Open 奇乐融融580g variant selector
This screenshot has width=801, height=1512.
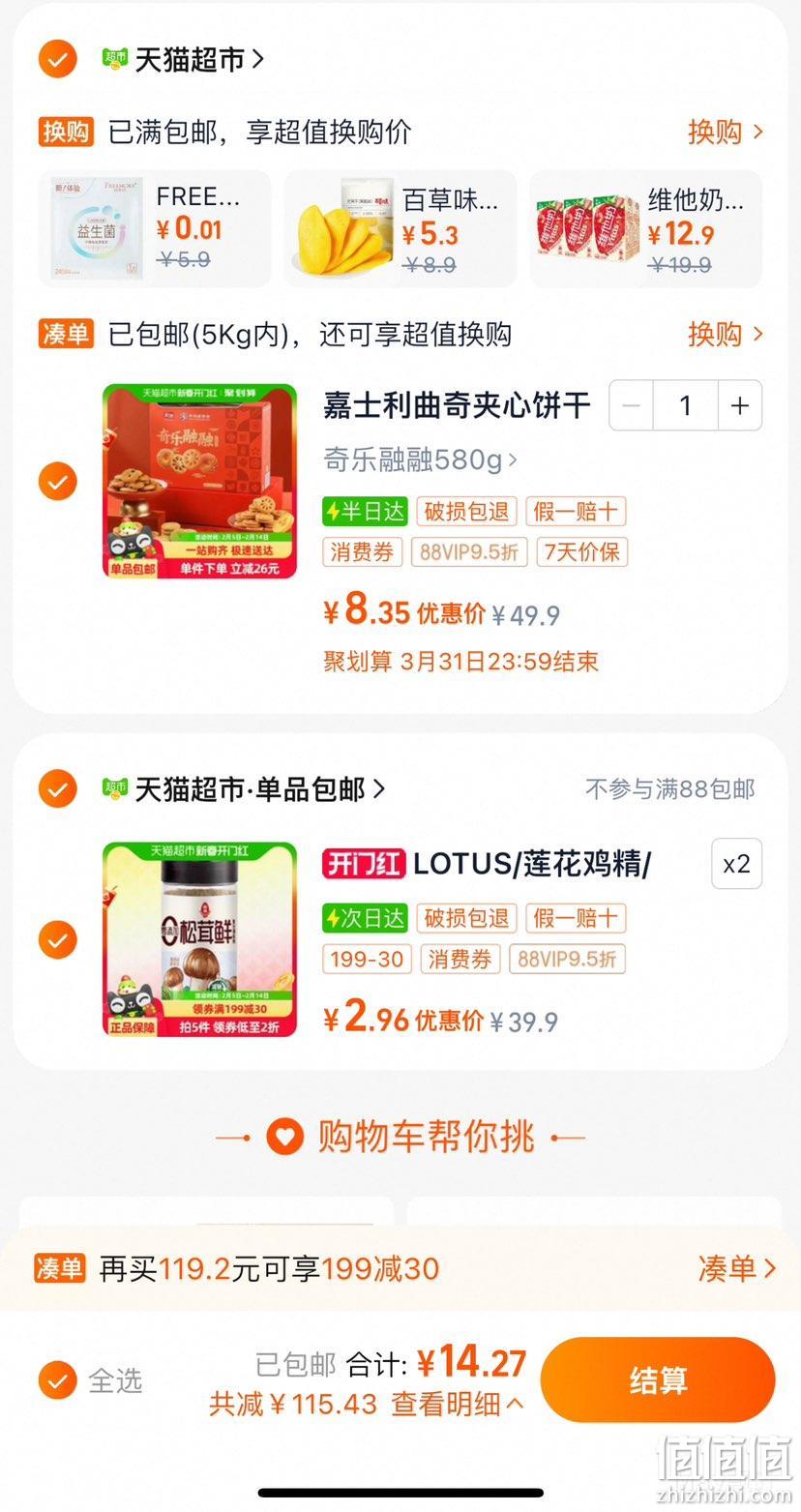point(421,460)
